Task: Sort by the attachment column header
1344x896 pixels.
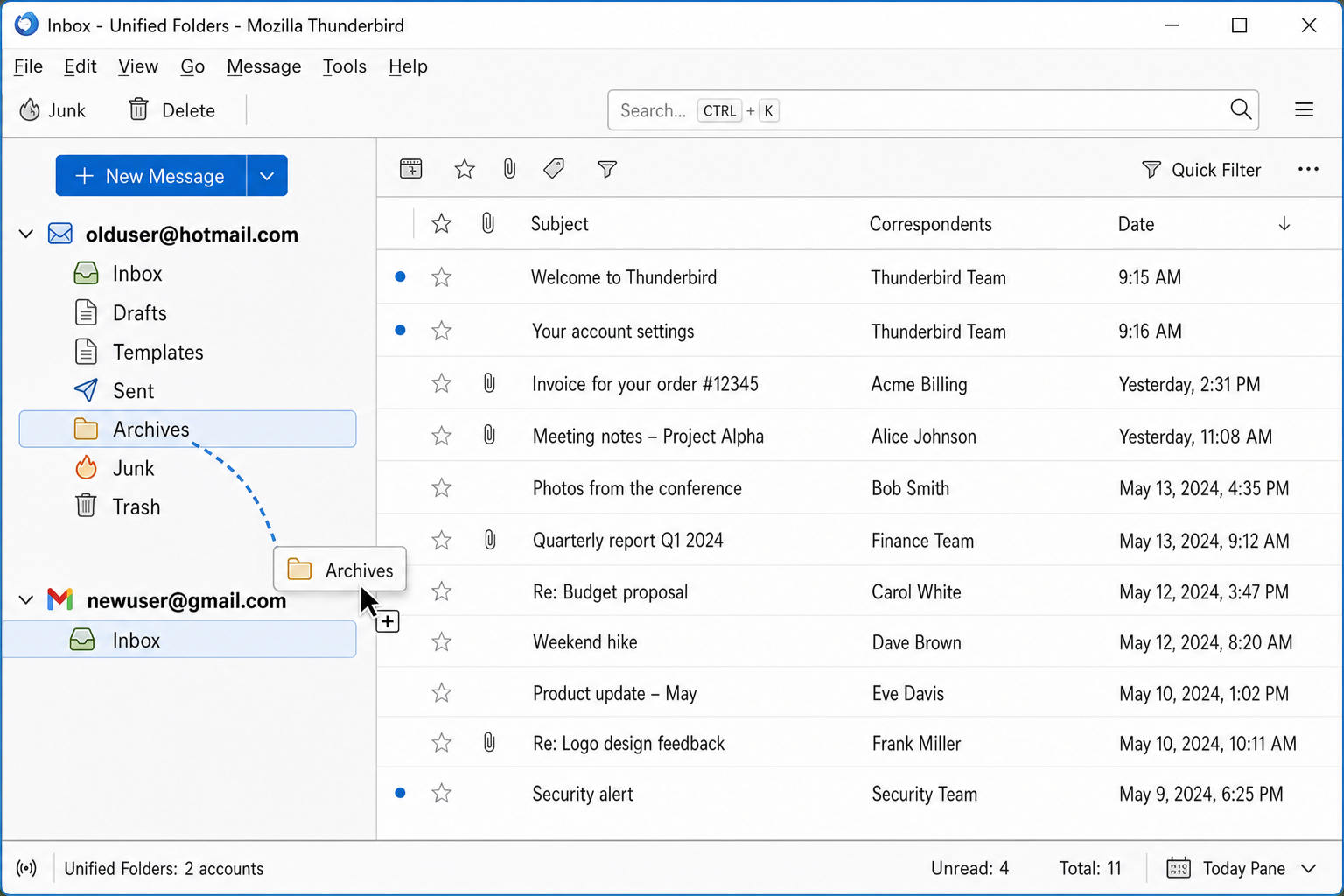Action: point(488,224)
